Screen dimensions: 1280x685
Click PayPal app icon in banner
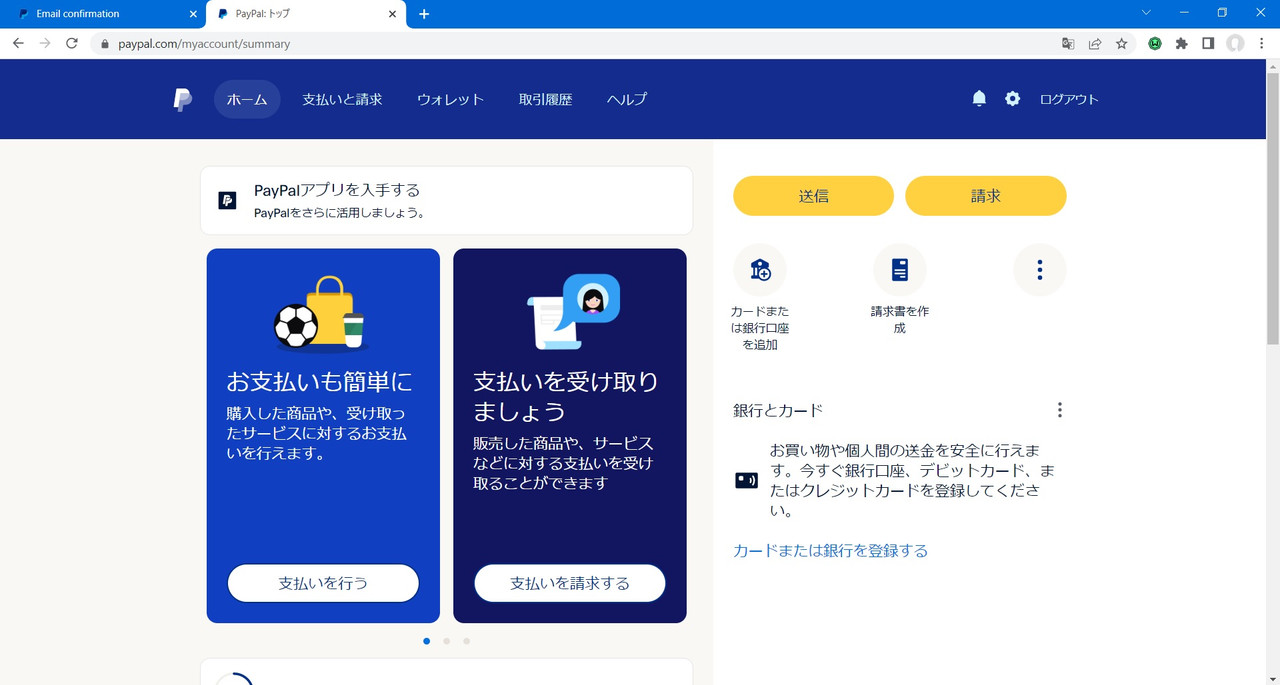[x=227, y=200]
